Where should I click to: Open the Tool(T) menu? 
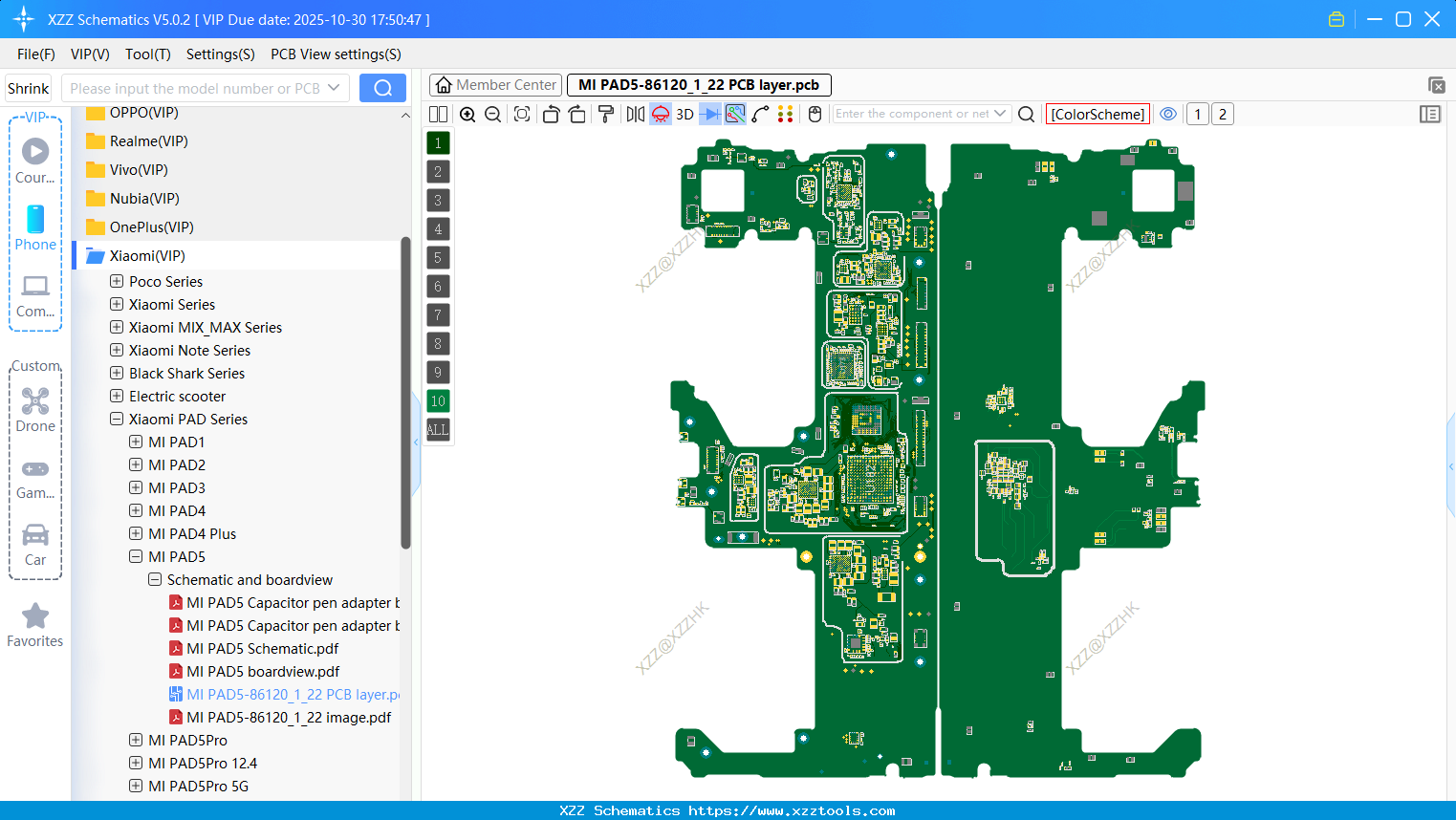(x=147, y=54)
